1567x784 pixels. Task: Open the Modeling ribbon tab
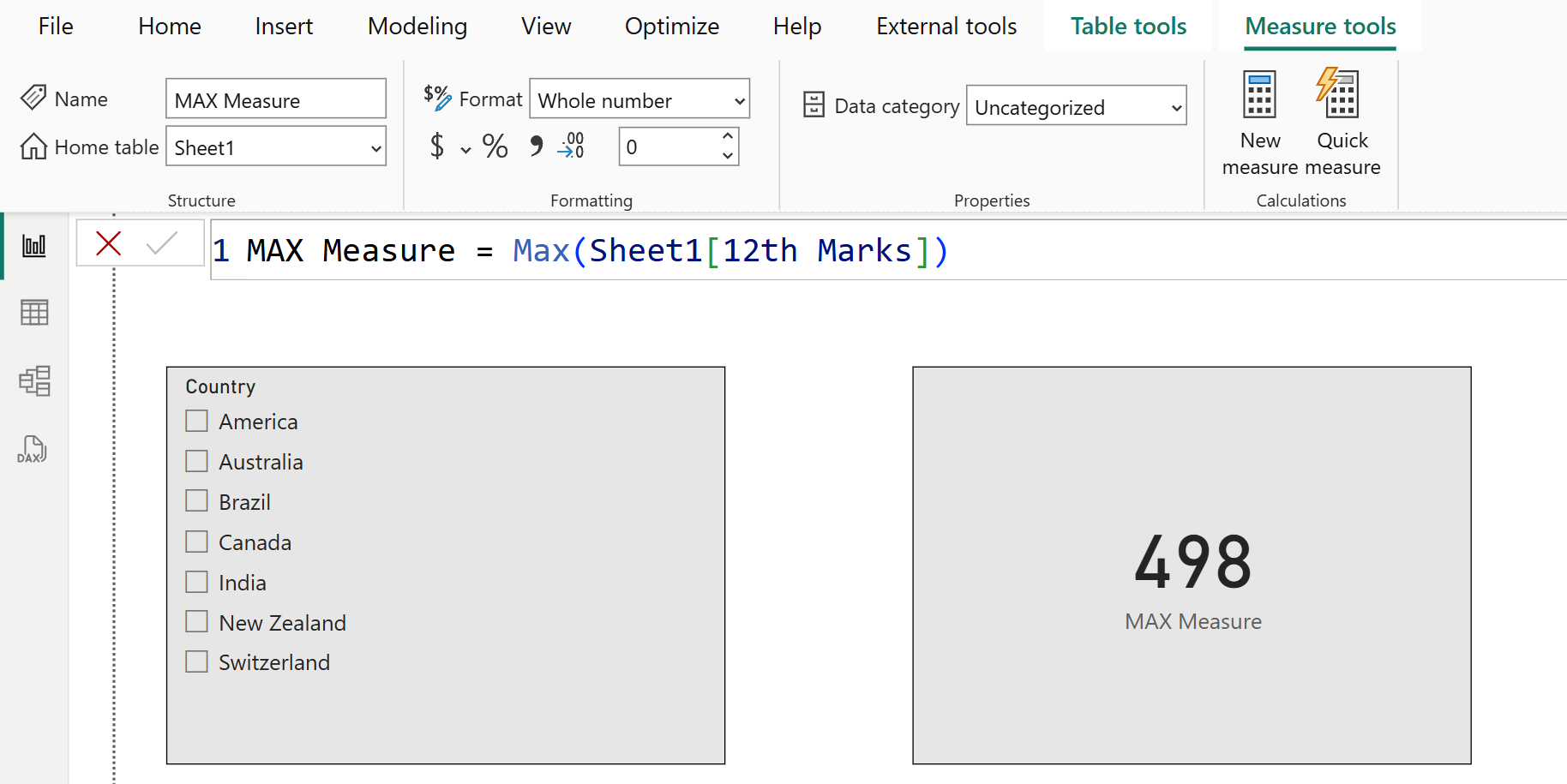pos(417,27)
